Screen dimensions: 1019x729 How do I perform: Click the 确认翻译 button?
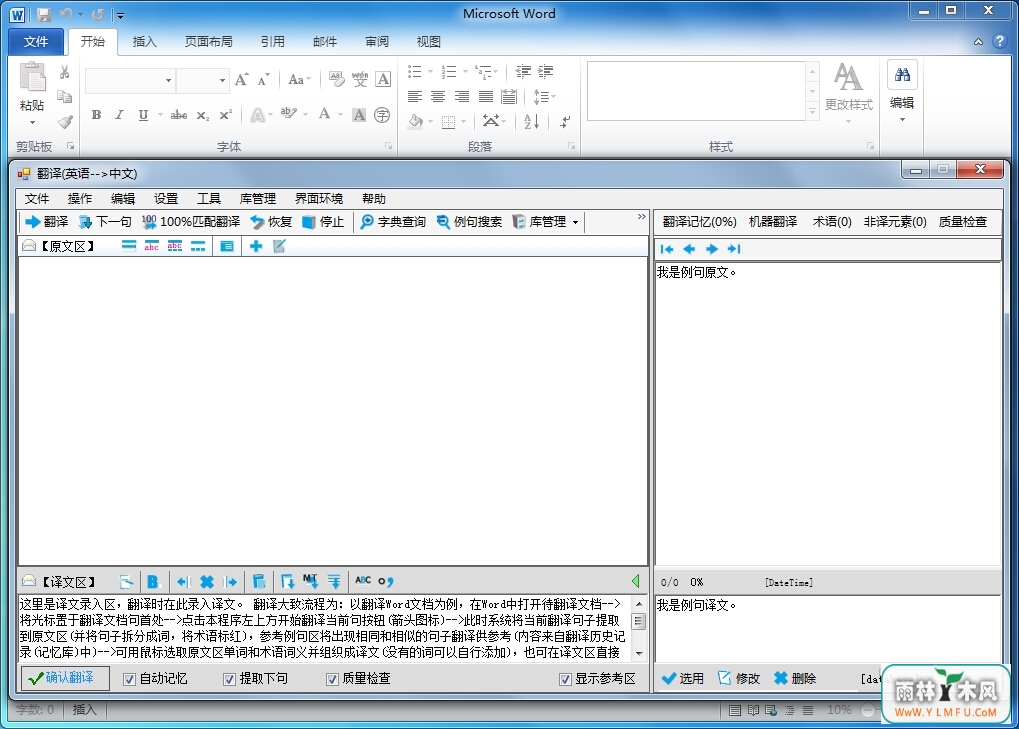click(x=64, y=678)
